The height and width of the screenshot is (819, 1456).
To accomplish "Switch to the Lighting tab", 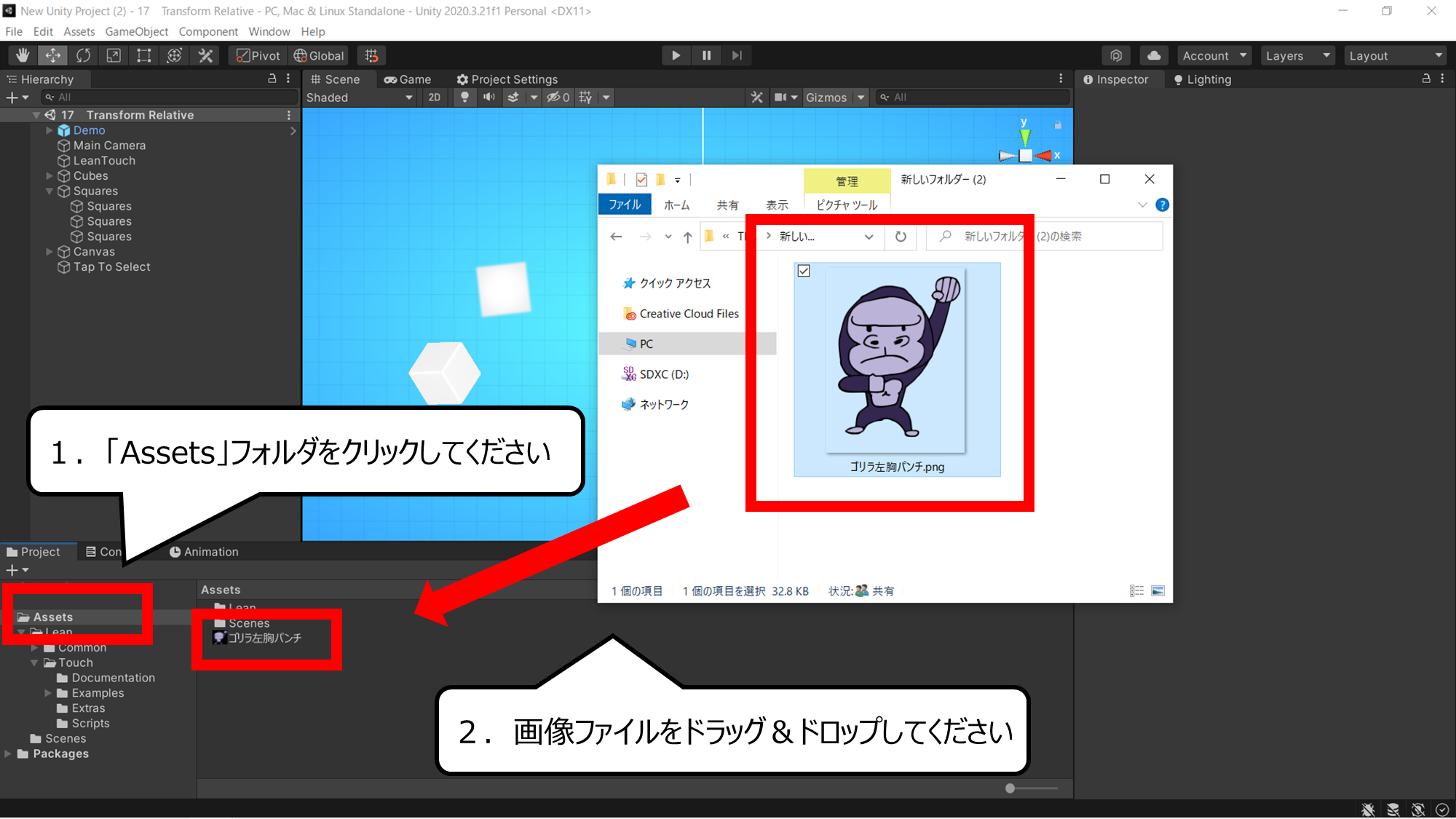I will click(x=1202, y=79).
